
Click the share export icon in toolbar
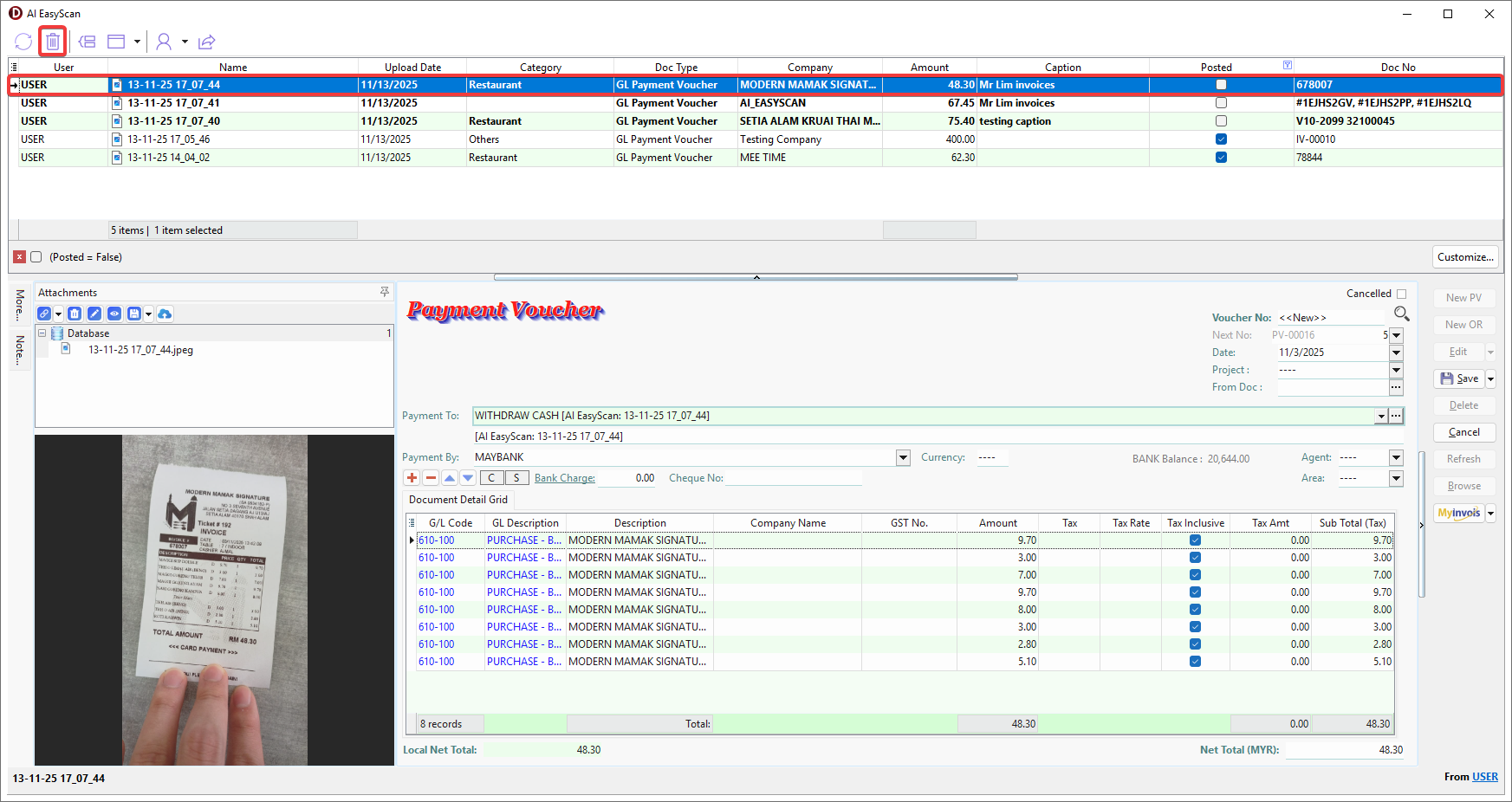click(206, 42)
